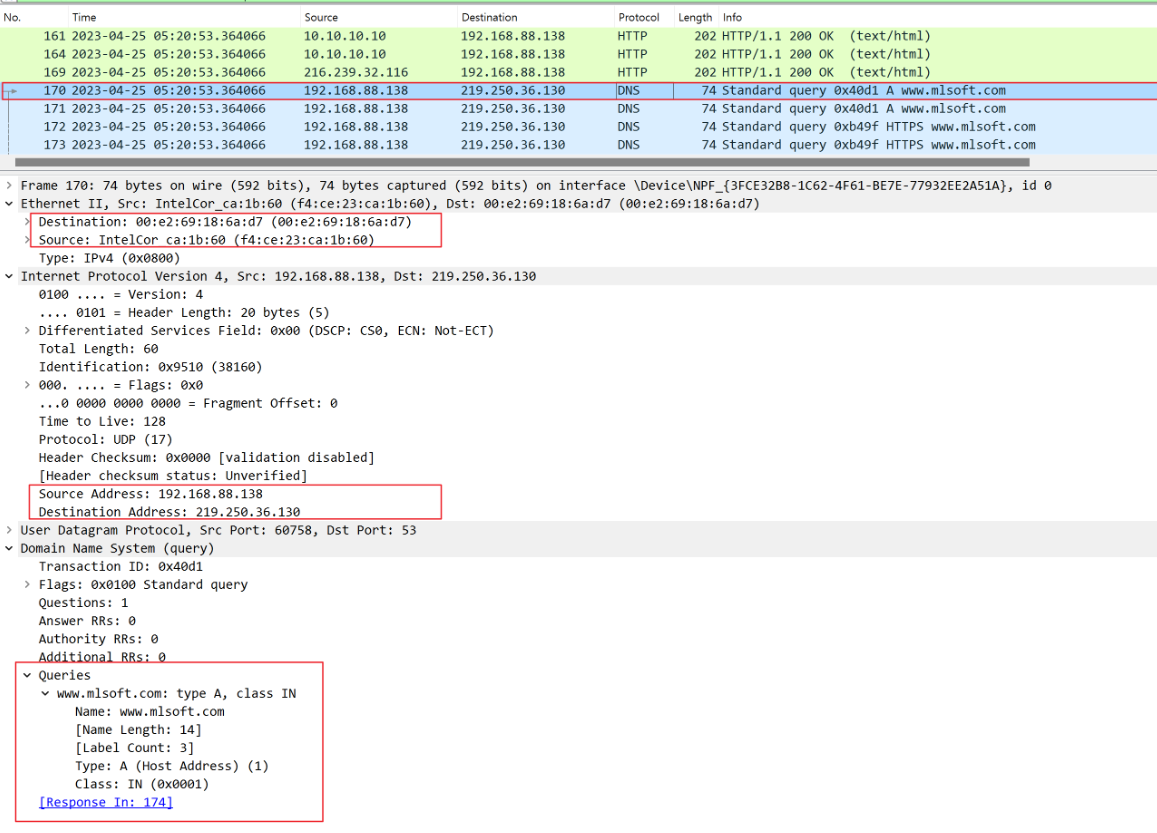
Task: Select the Total Length: 60 field
Action: 98,349
